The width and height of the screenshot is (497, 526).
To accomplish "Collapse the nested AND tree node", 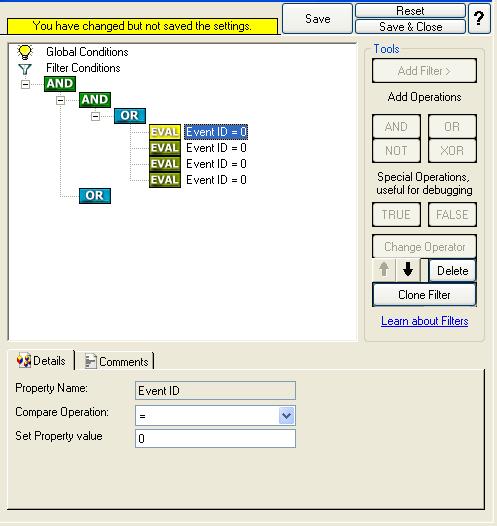I will pos(60,100).
